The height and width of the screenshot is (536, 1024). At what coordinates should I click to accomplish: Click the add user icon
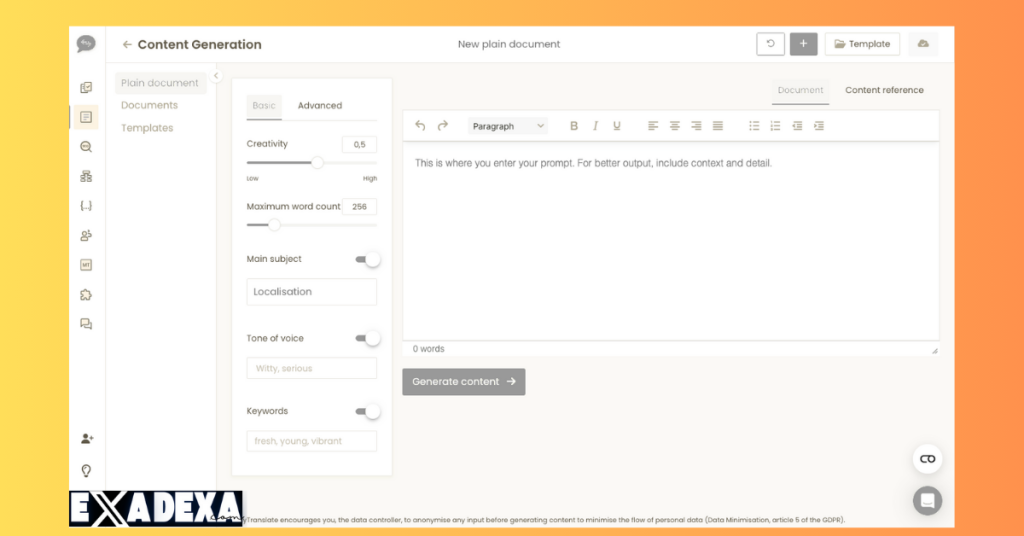[87, 439]
